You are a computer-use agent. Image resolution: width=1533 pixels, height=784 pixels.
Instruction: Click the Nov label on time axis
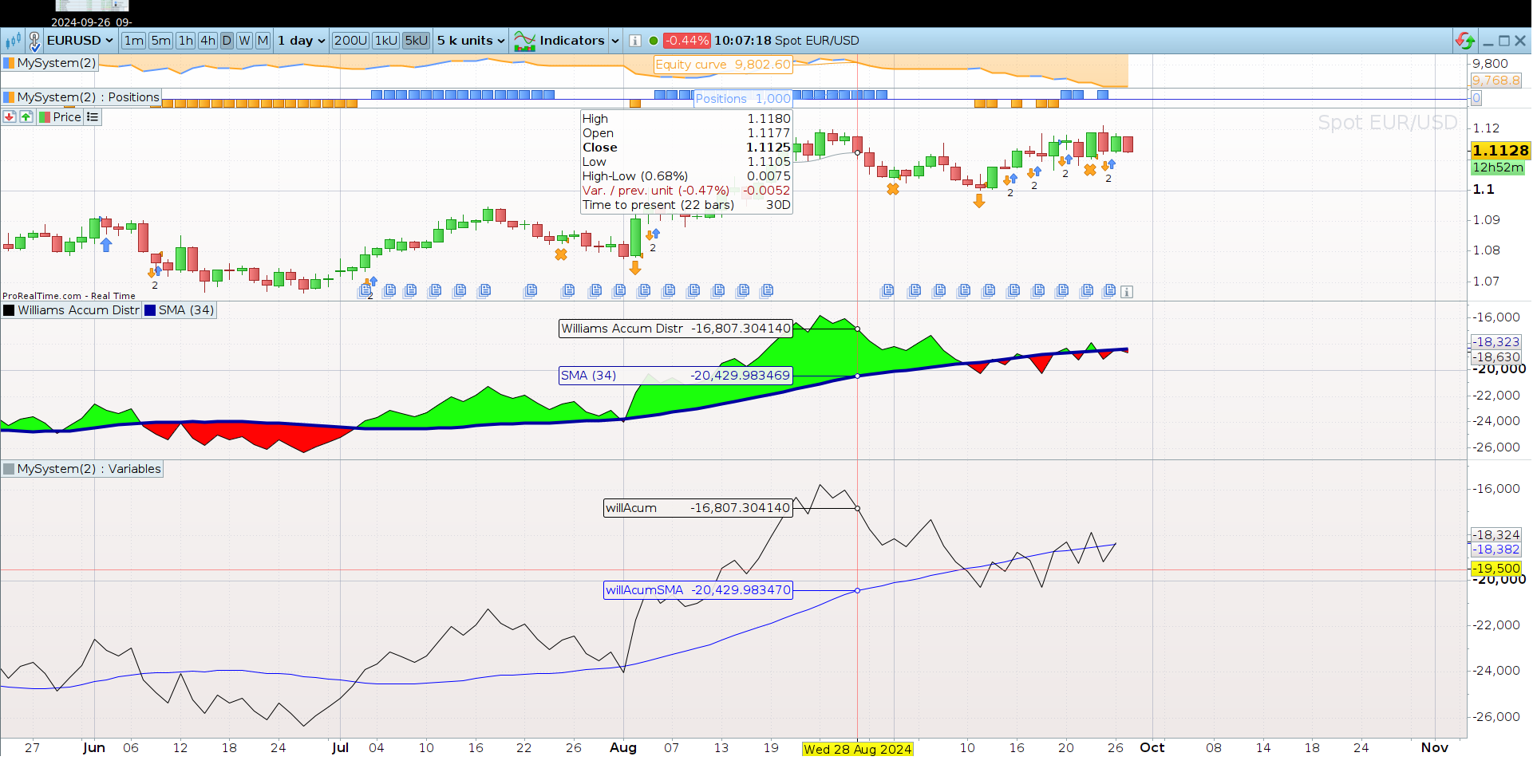tap(1435, 748)
